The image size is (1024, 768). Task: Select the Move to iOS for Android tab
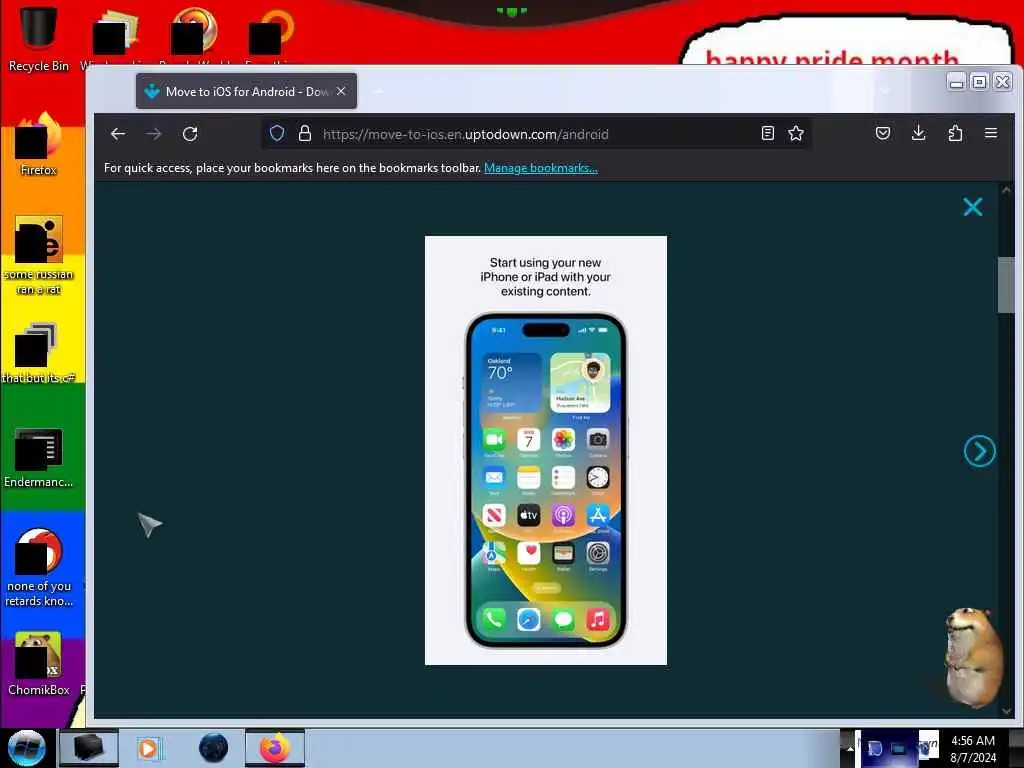[246, 91]
